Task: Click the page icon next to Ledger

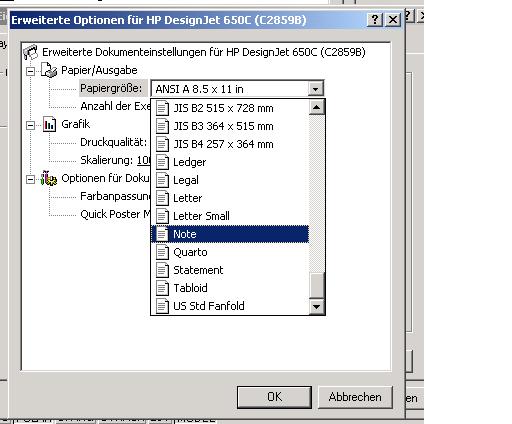Action: (162, 162)
